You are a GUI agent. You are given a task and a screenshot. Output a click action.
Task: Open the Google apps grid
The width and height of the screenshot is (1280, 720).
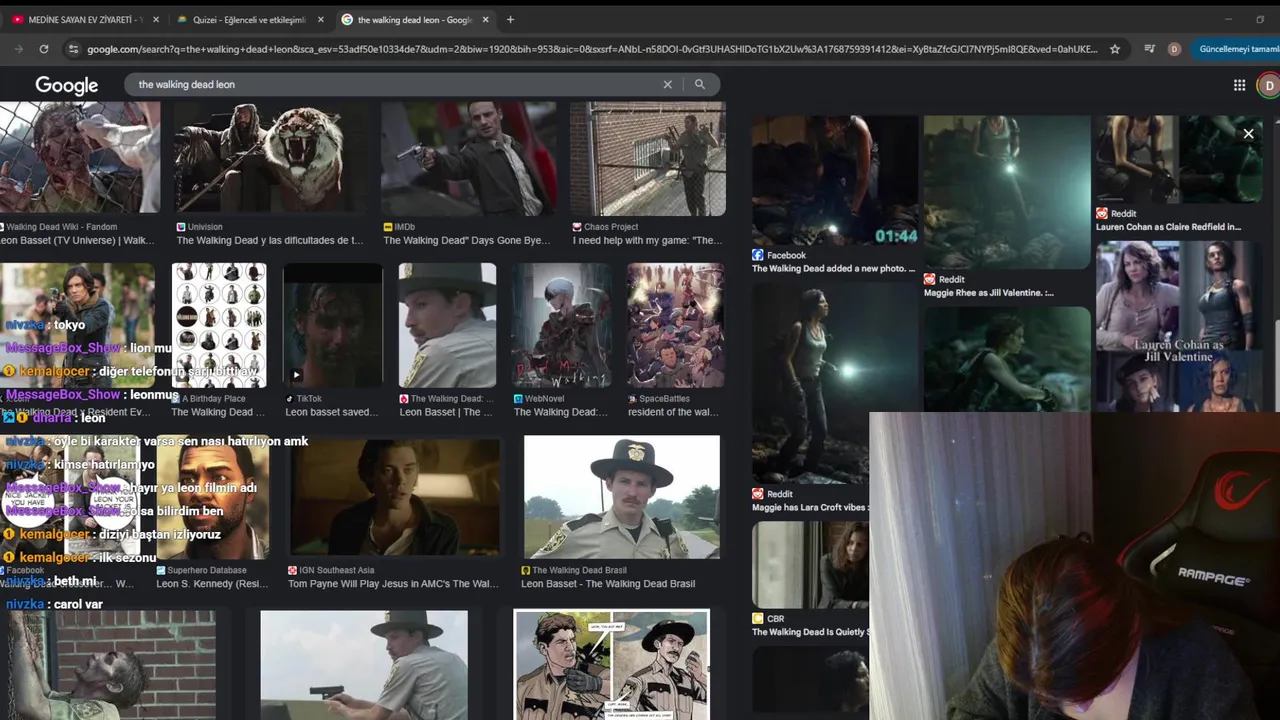pos(1239,85)
